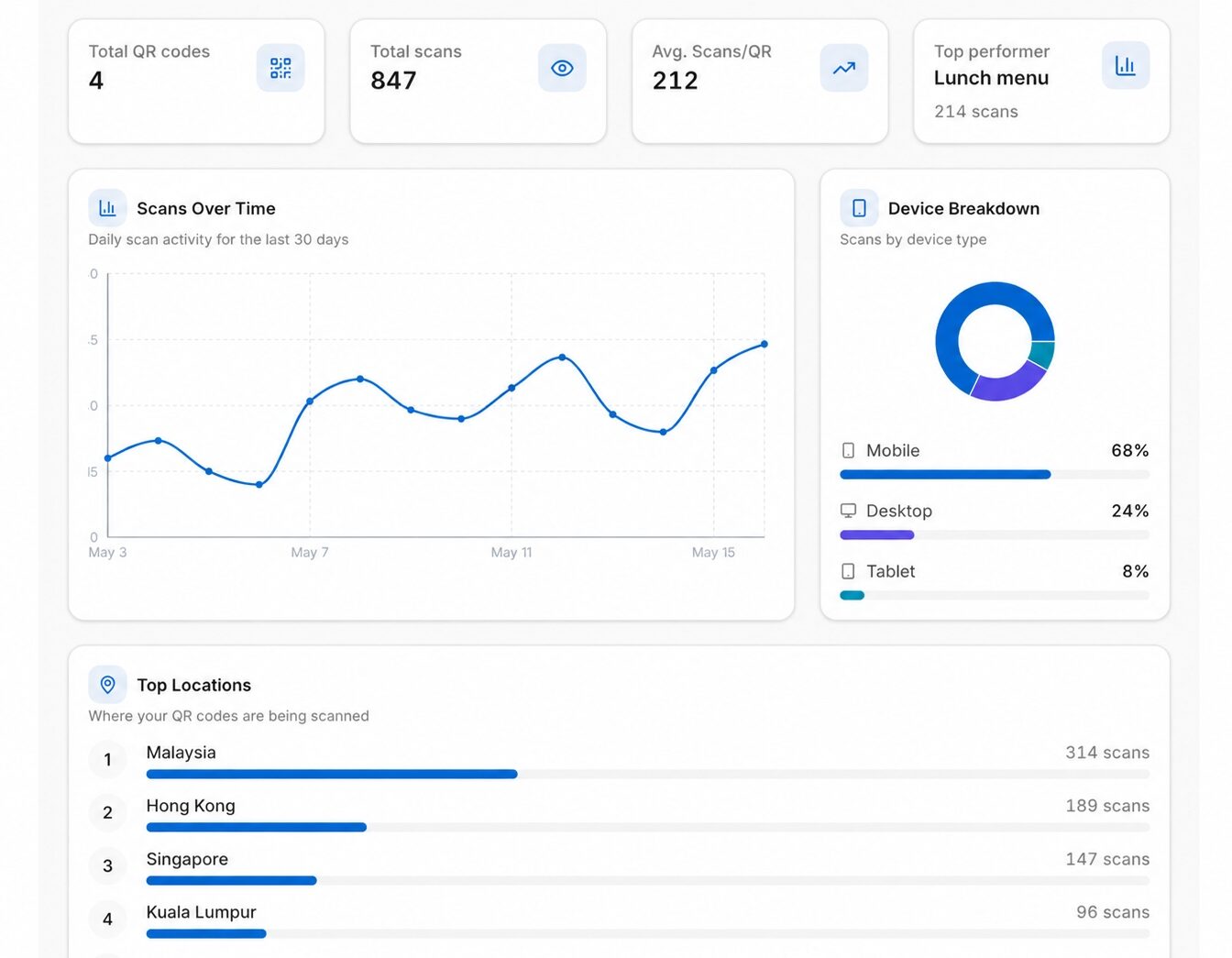The height and width of the screenshot is (958, 1232).
Task: Click the '214 scans' text
Action: [976, 112]
